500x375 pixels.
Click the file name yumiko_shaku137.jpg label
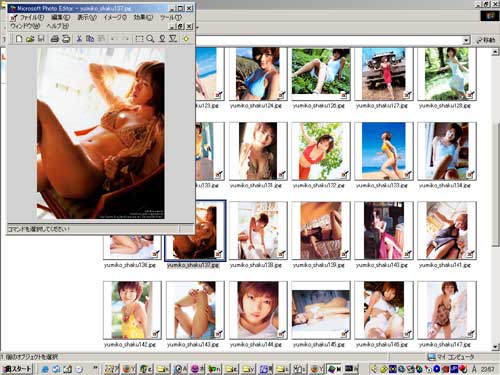pos(193,265)
